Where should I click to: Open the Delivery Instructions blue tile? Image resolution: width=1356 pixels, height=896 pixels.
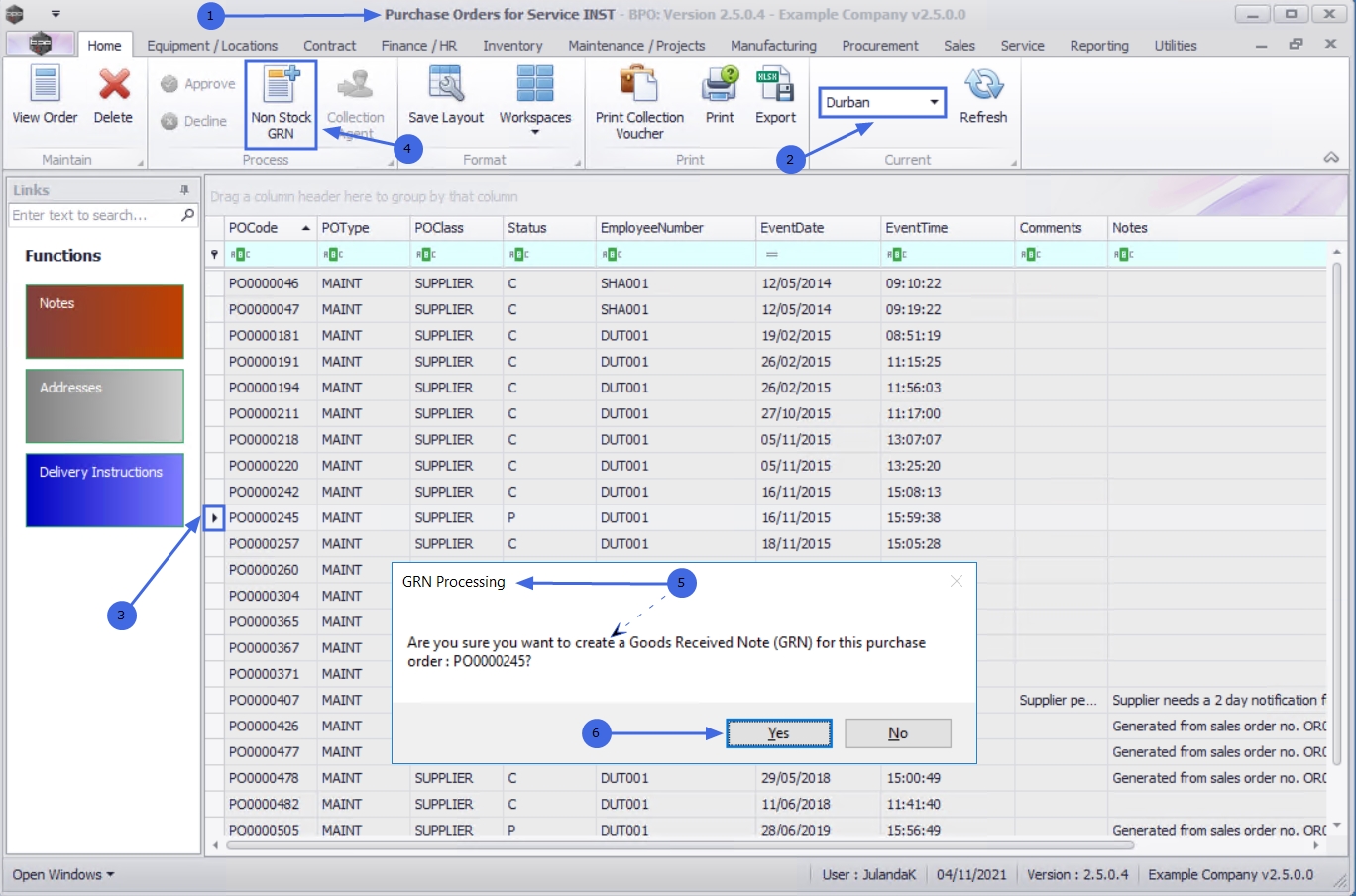(104, 490)
